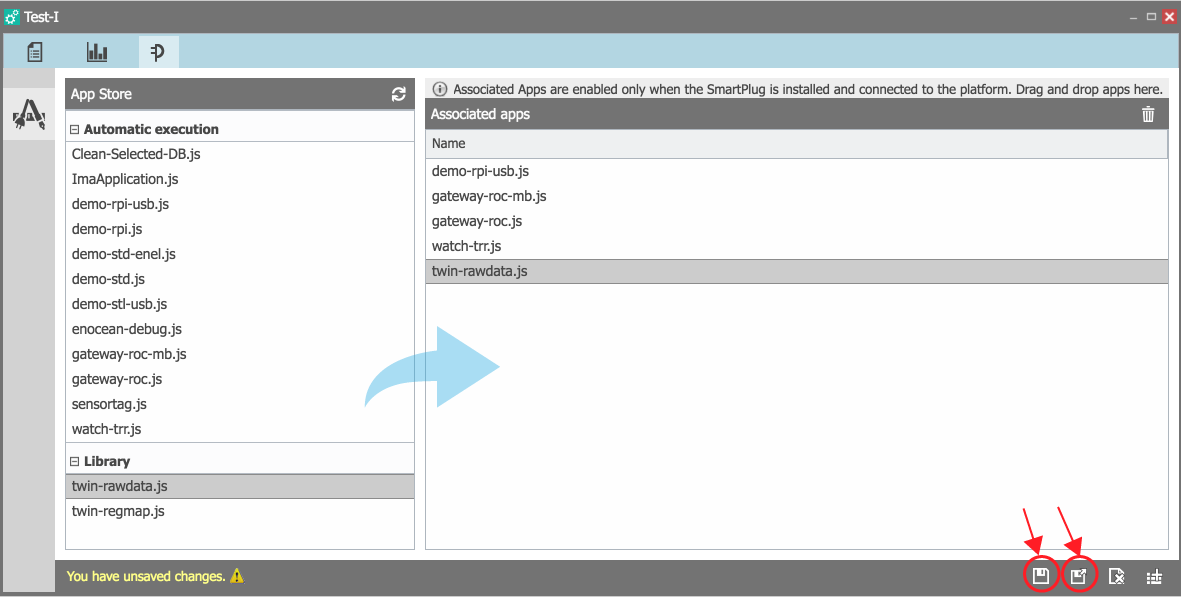Viewport: 1181px width, 600px height.
Task: Collapse the Library section
Action: click(x=76, y=460)
